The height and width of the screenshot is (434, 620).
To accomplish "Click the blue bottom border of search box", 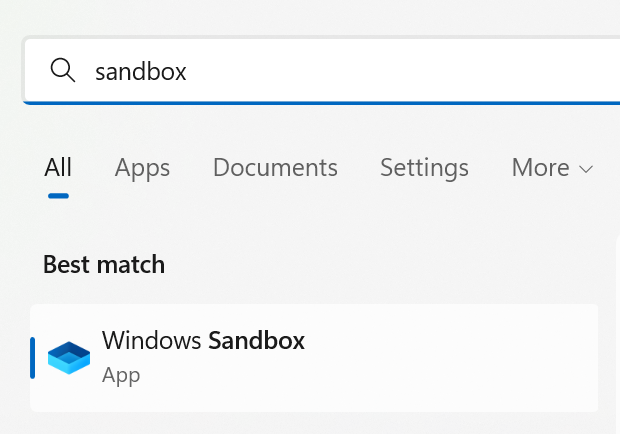I will (x=320, y=102).
